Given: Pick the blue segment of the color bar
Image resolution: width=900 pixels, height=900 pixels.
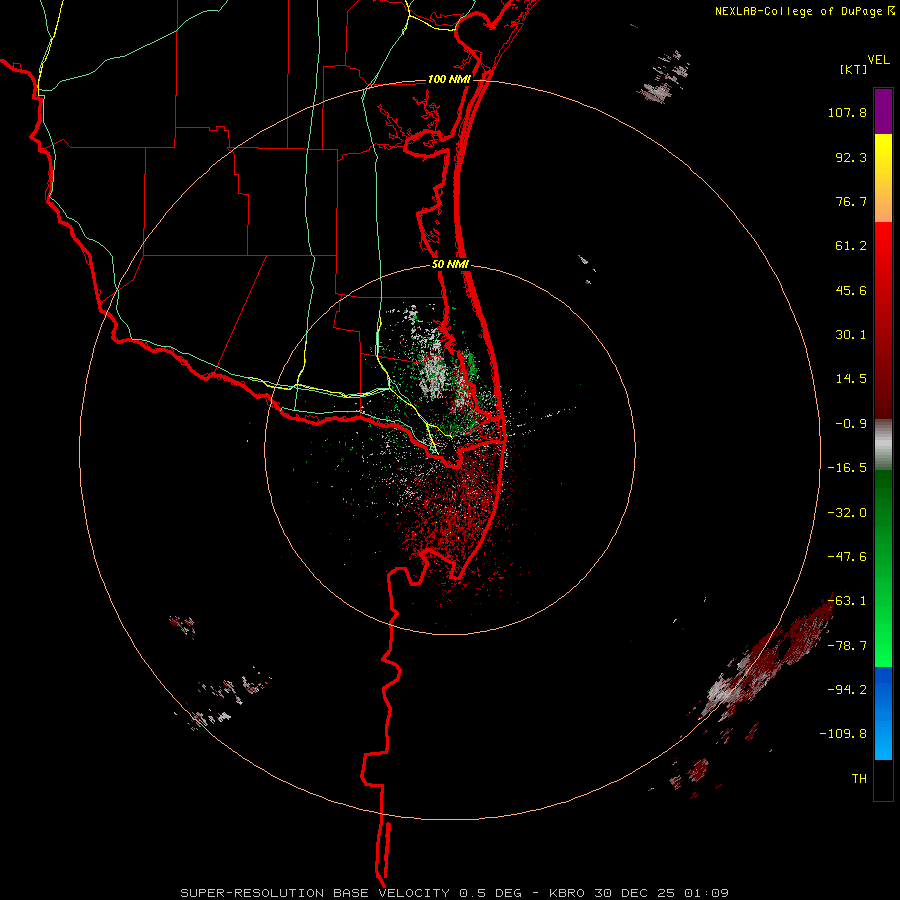Looking at the screenshot, I should tap(883, 713).
